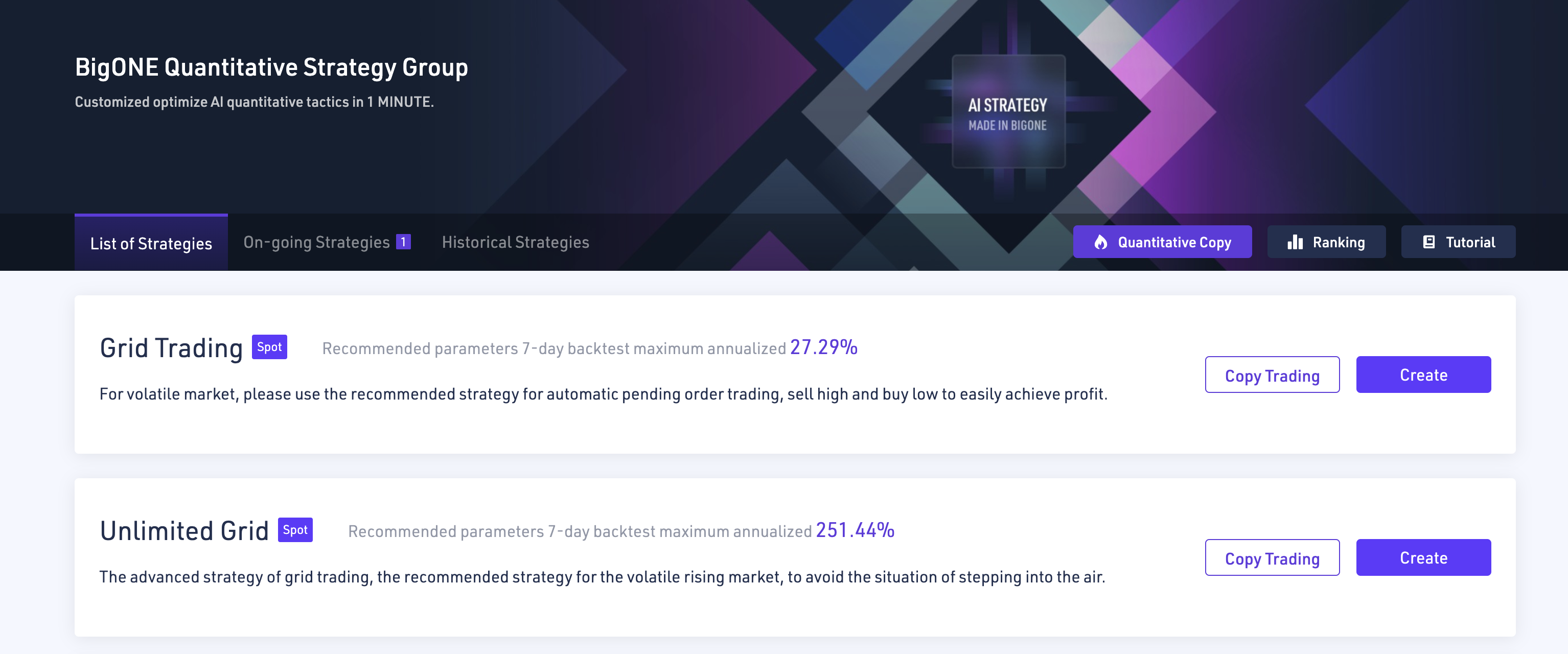Screen dimensions: 1568x654
Task: Switch to the List of Strategies tab
Action: [x=151, y=243]
